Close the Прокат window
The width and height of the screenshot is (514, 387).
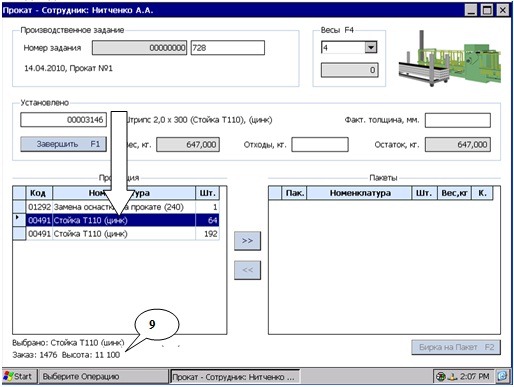502,10
